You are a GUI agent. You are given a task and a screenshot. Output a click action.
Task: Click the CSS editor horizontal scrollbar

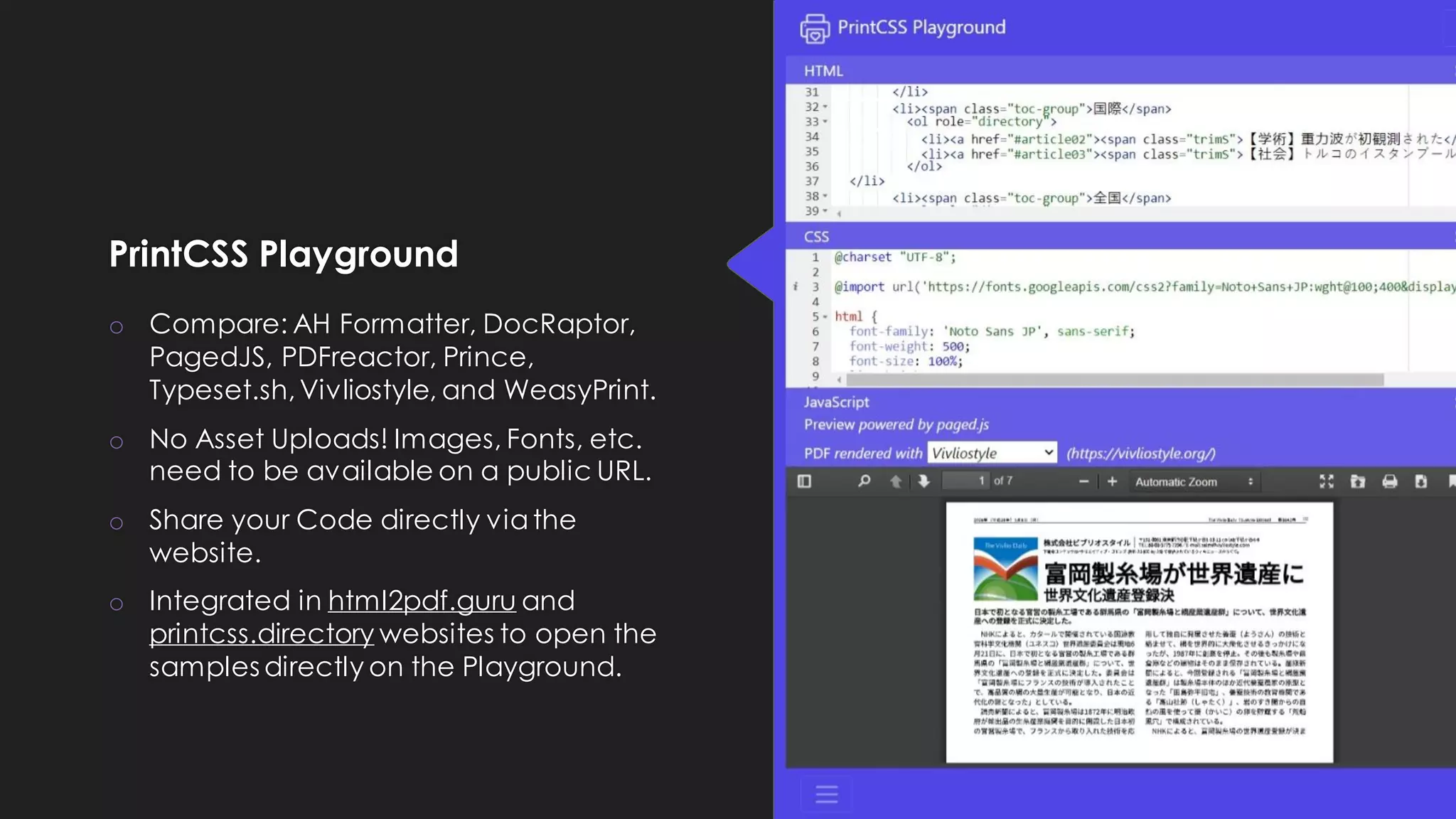[x=1115, y=380]
